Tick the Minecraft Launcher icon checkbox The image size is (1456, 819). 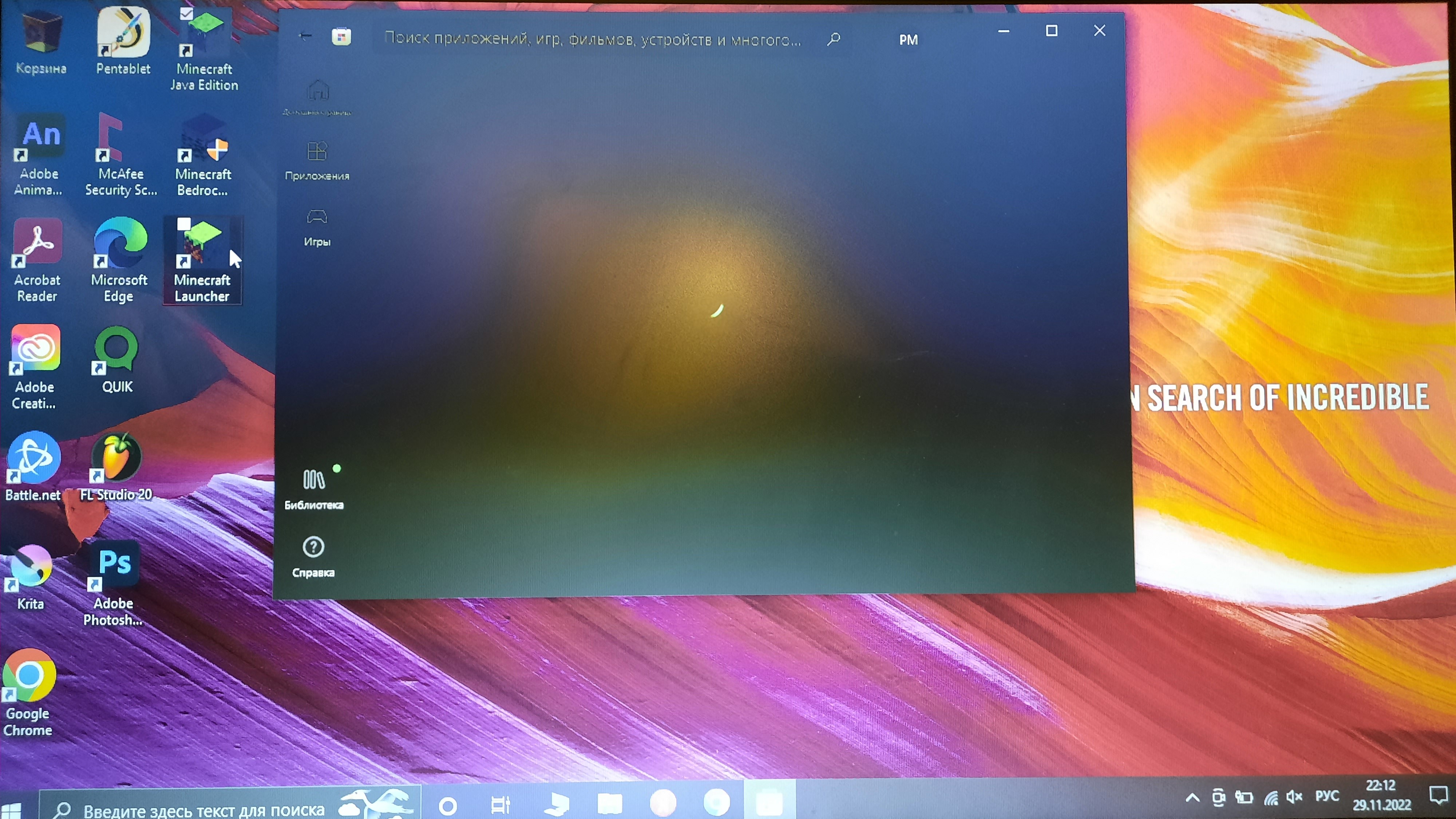point(184,224)
